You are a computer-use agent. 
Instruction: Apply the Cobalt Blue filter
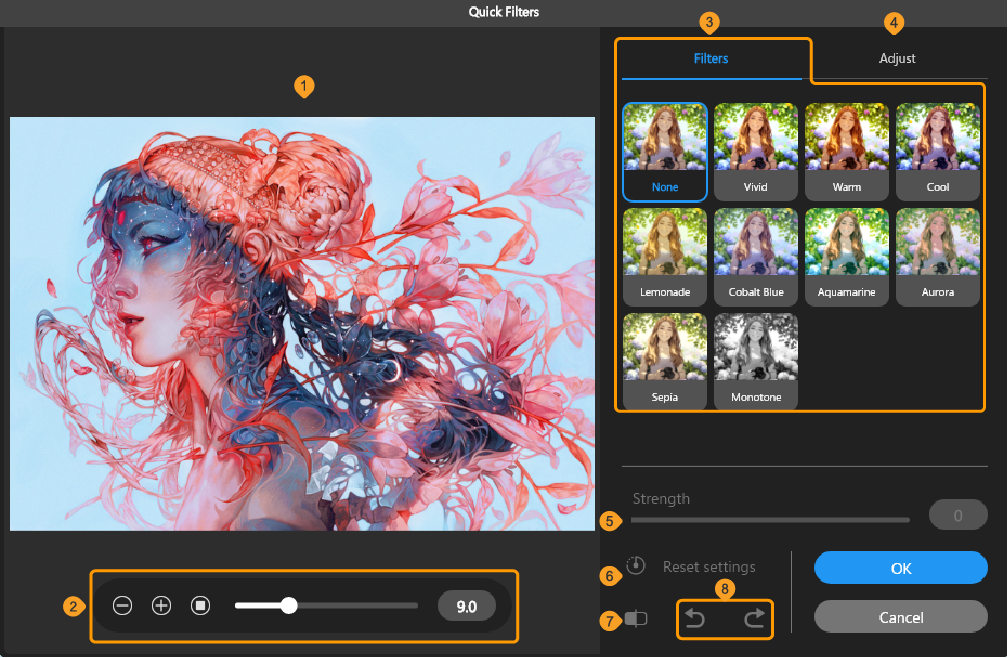pos(756,257)
